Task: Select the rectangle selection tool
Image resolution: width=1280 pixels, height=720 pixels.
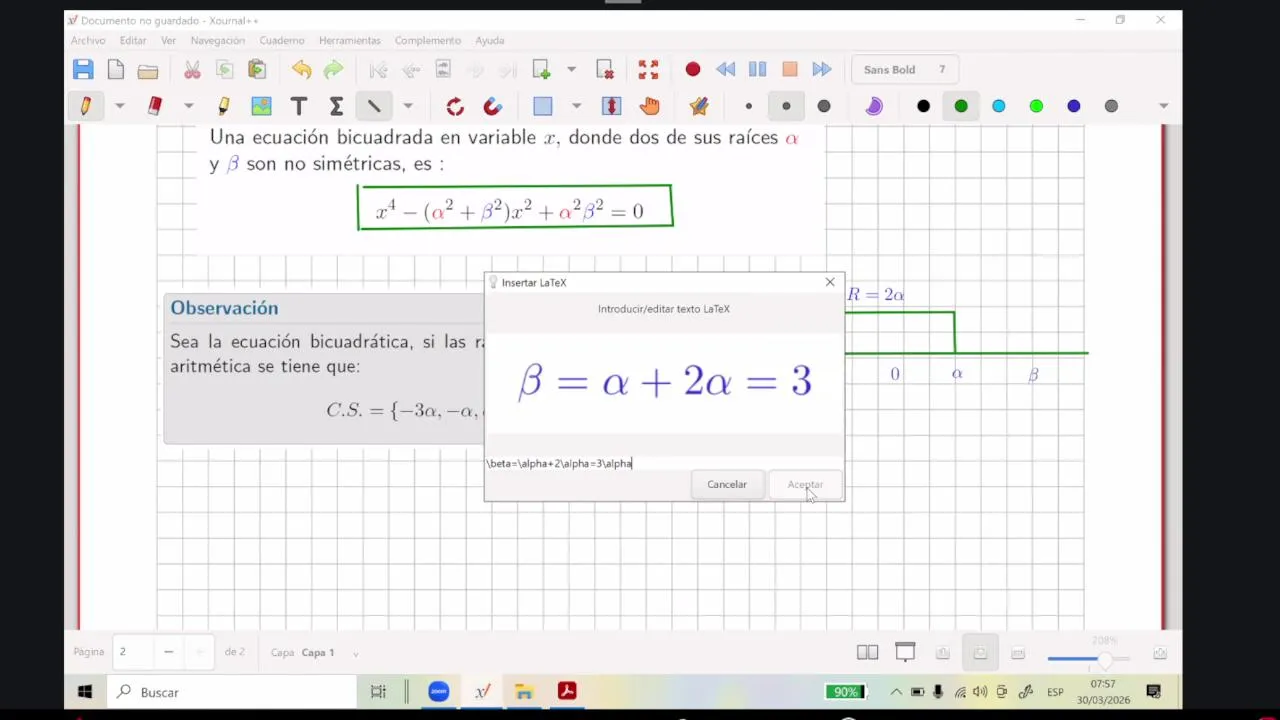Action: [x=543, y=106]
